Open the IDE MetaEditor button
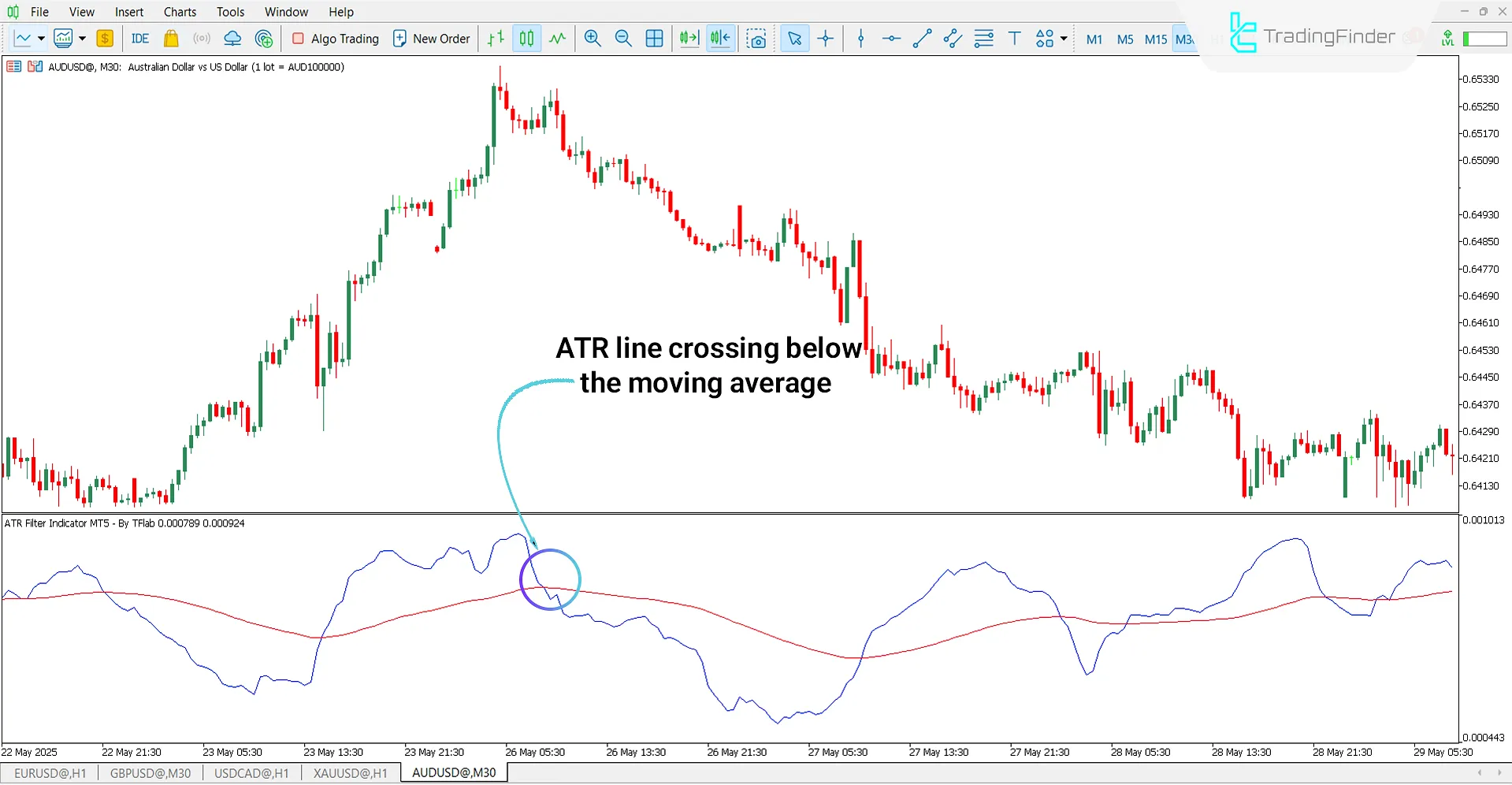 [140, 39]
